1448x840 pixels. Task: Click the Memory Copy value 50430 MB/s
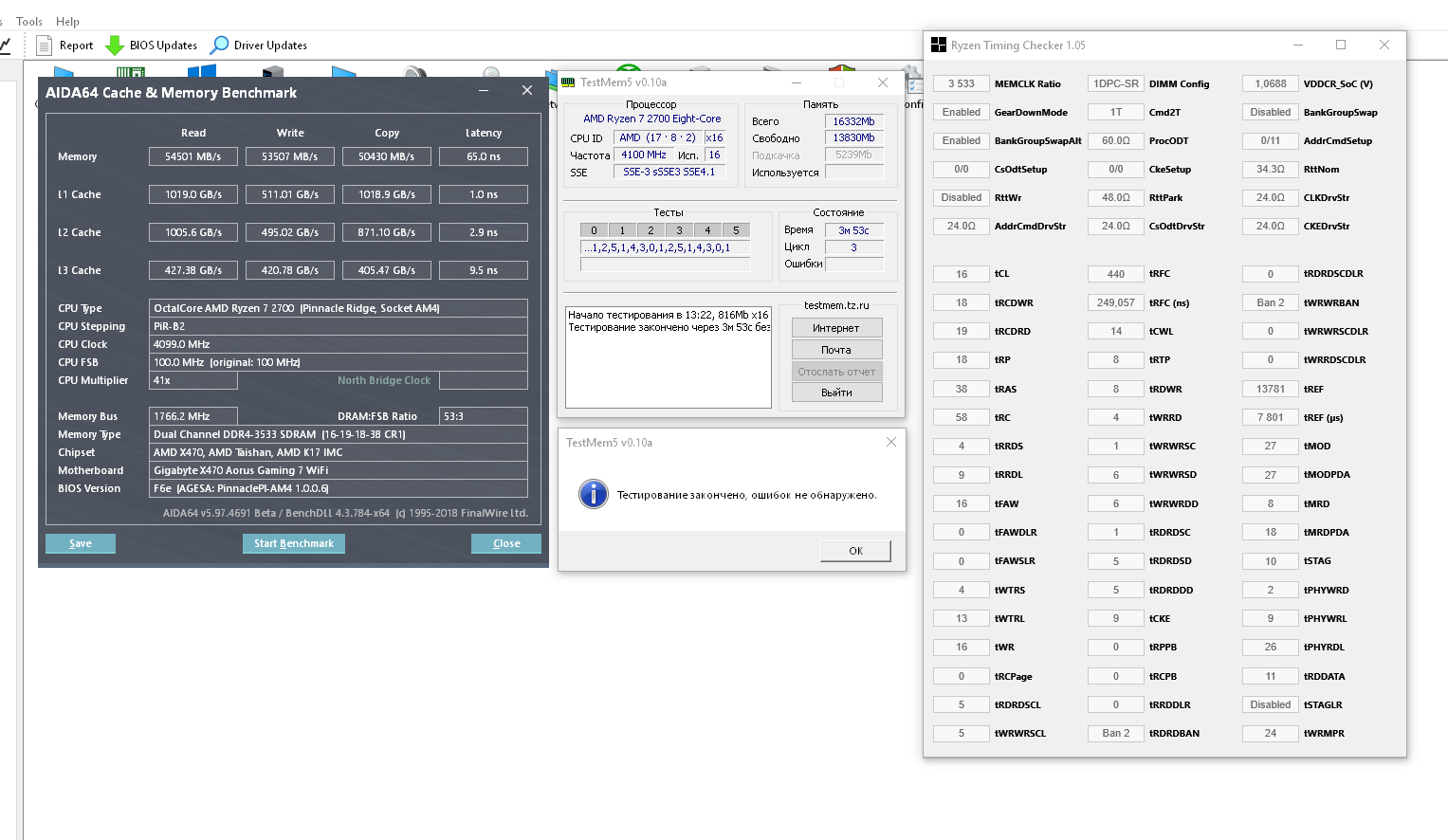click(x=387, y=156)
